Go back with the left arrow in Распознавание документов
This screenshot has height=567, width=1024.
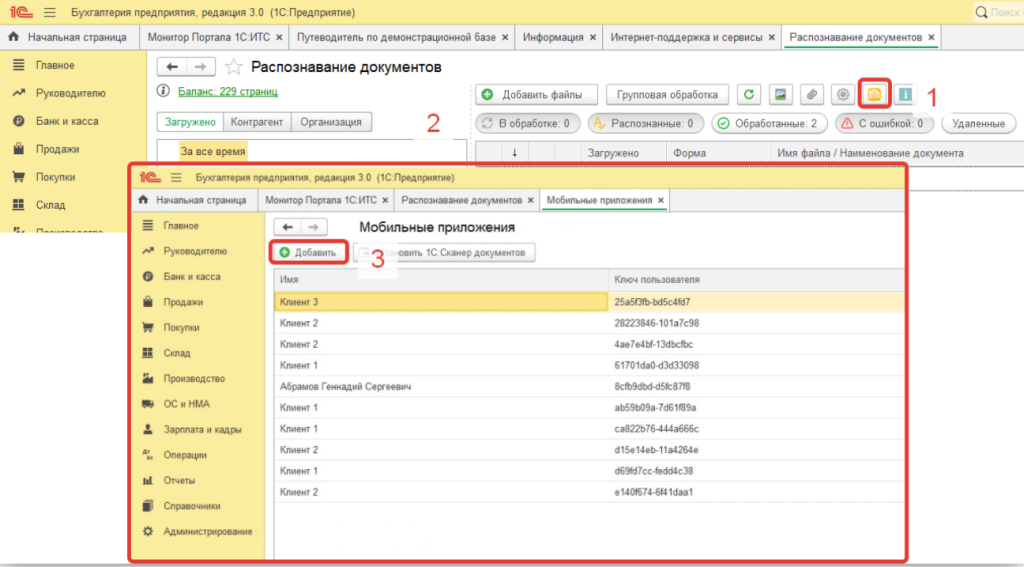pos(172,67)
